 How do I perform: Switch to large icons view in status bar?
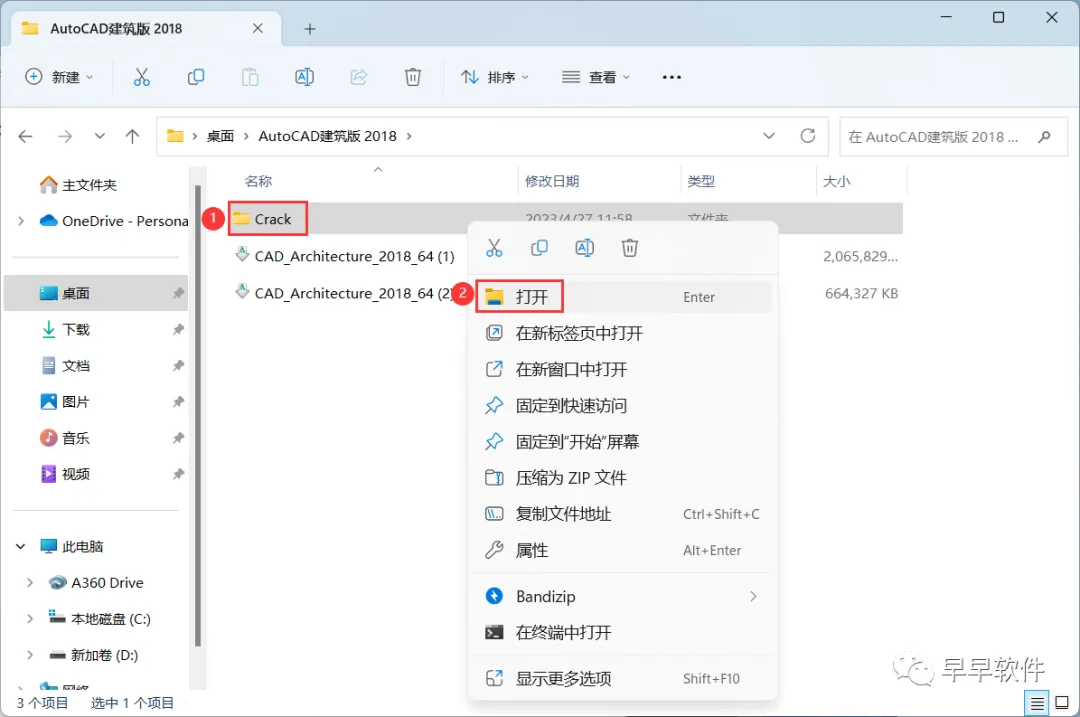coord(1062,703)
